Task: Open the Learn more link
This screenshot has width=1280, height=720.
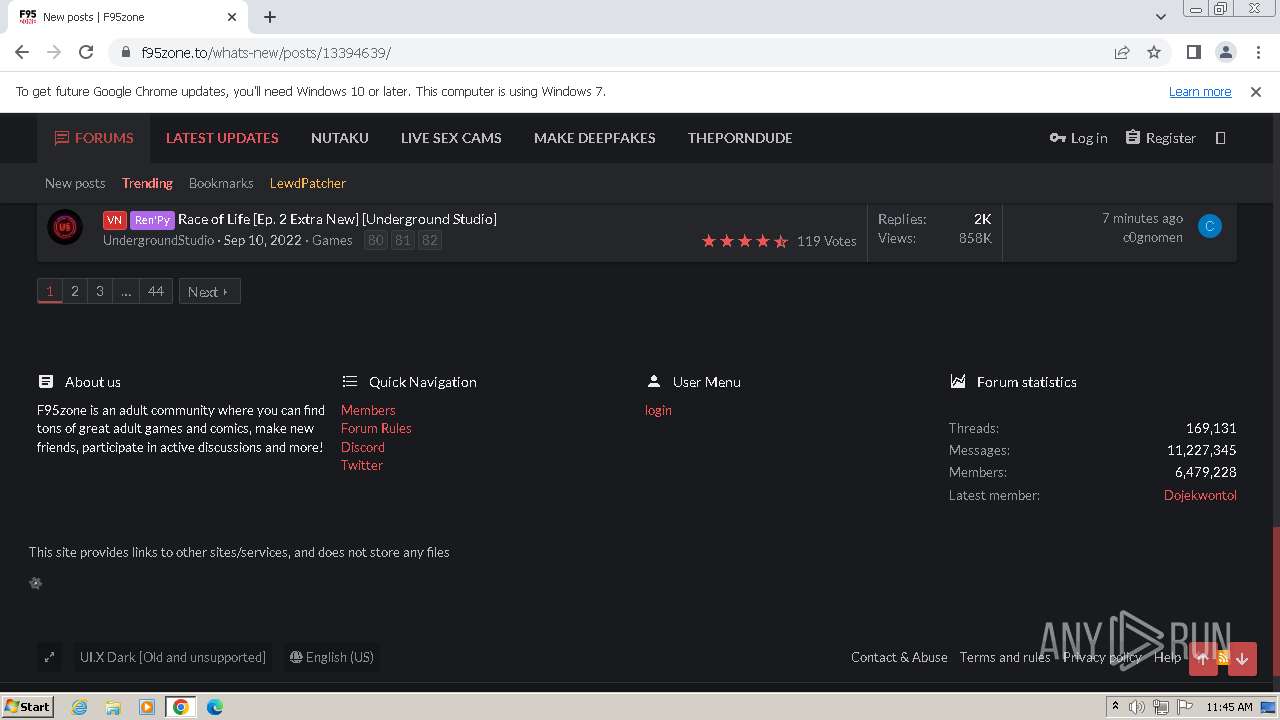Action: tap(1200, 91)
